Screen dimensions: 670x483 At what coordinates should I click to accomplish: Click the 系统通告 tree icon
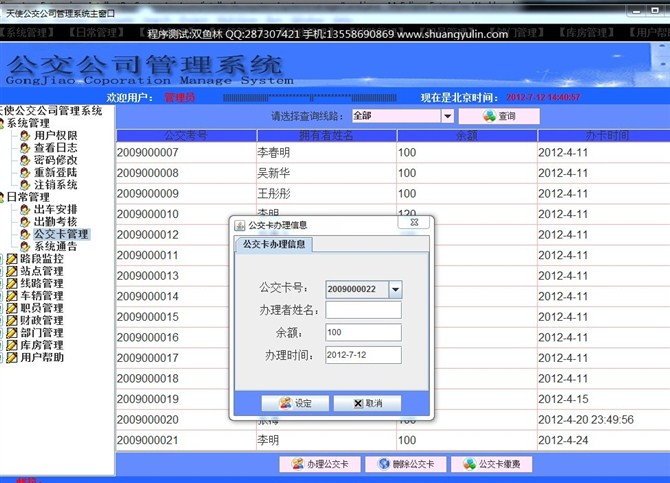(25, 247)
